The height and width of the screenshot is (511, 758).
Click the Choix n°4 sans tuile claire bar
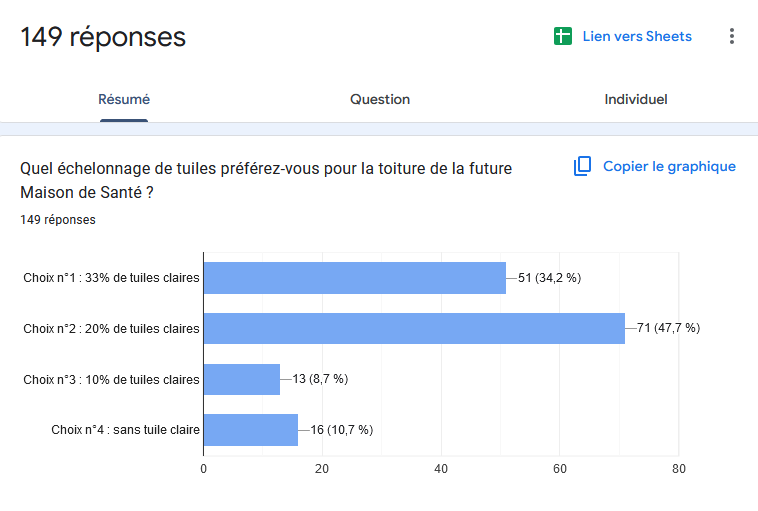pyautogui.click(x=250, y=430)
